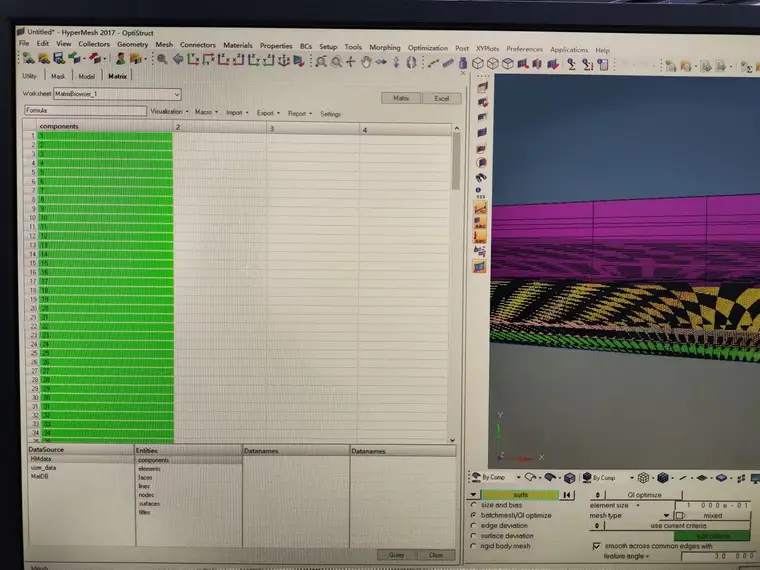
Task: Switch to the Model tab
Action: click(87, 76)
